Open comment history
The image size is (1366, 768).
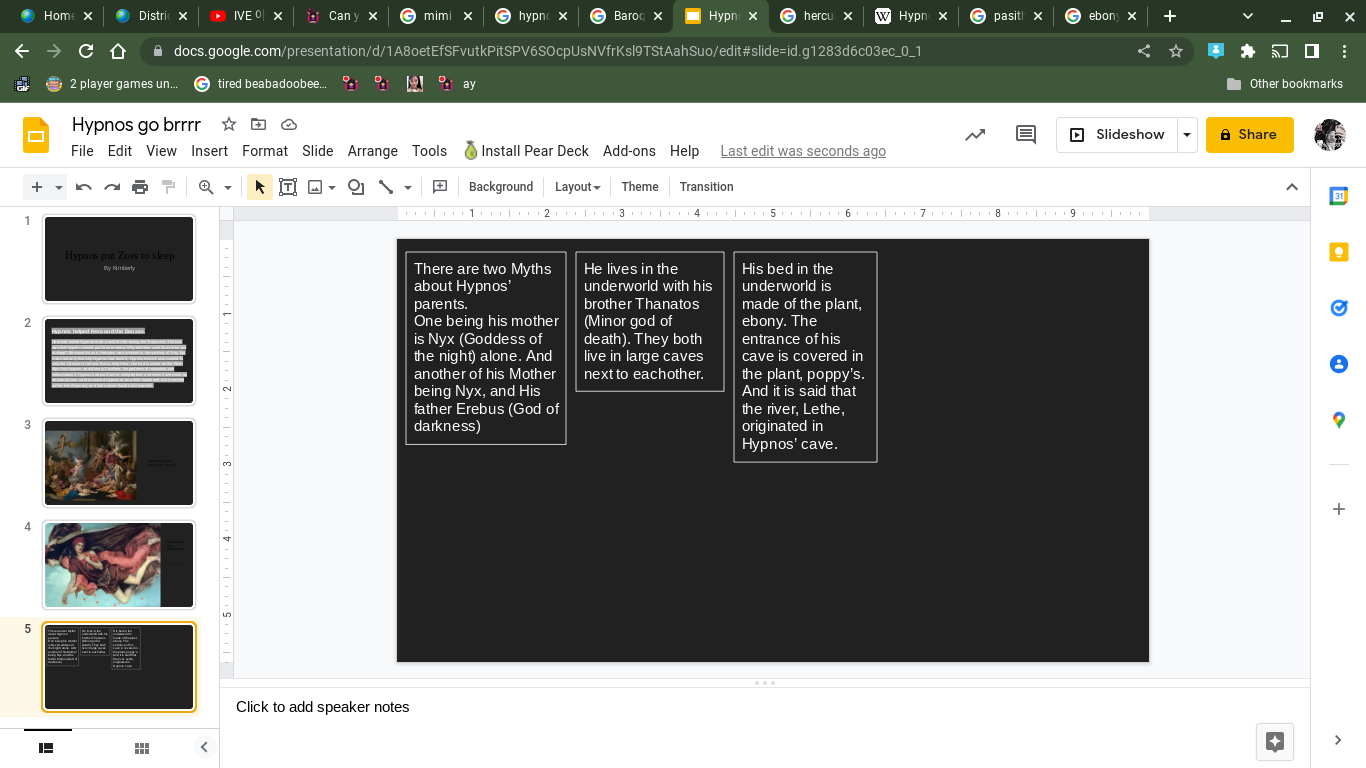pos(1026,135)
